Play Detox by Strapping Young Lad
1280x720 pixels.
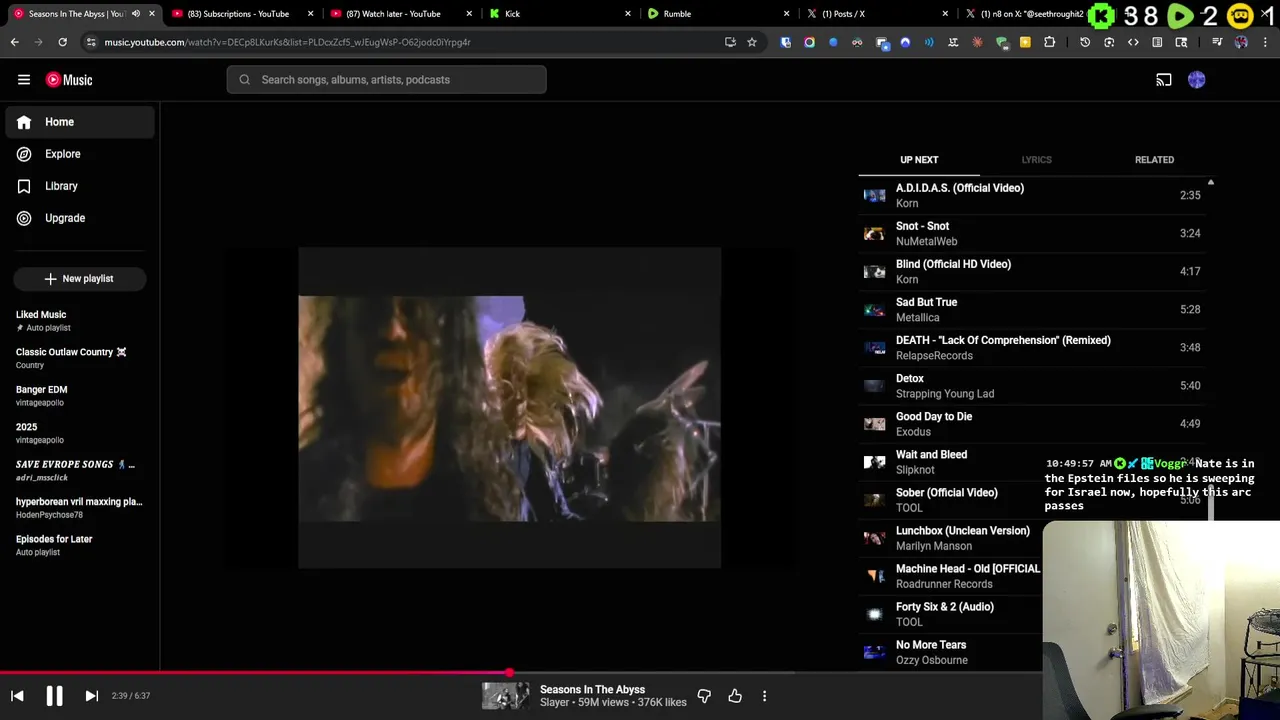(1033, 385)
